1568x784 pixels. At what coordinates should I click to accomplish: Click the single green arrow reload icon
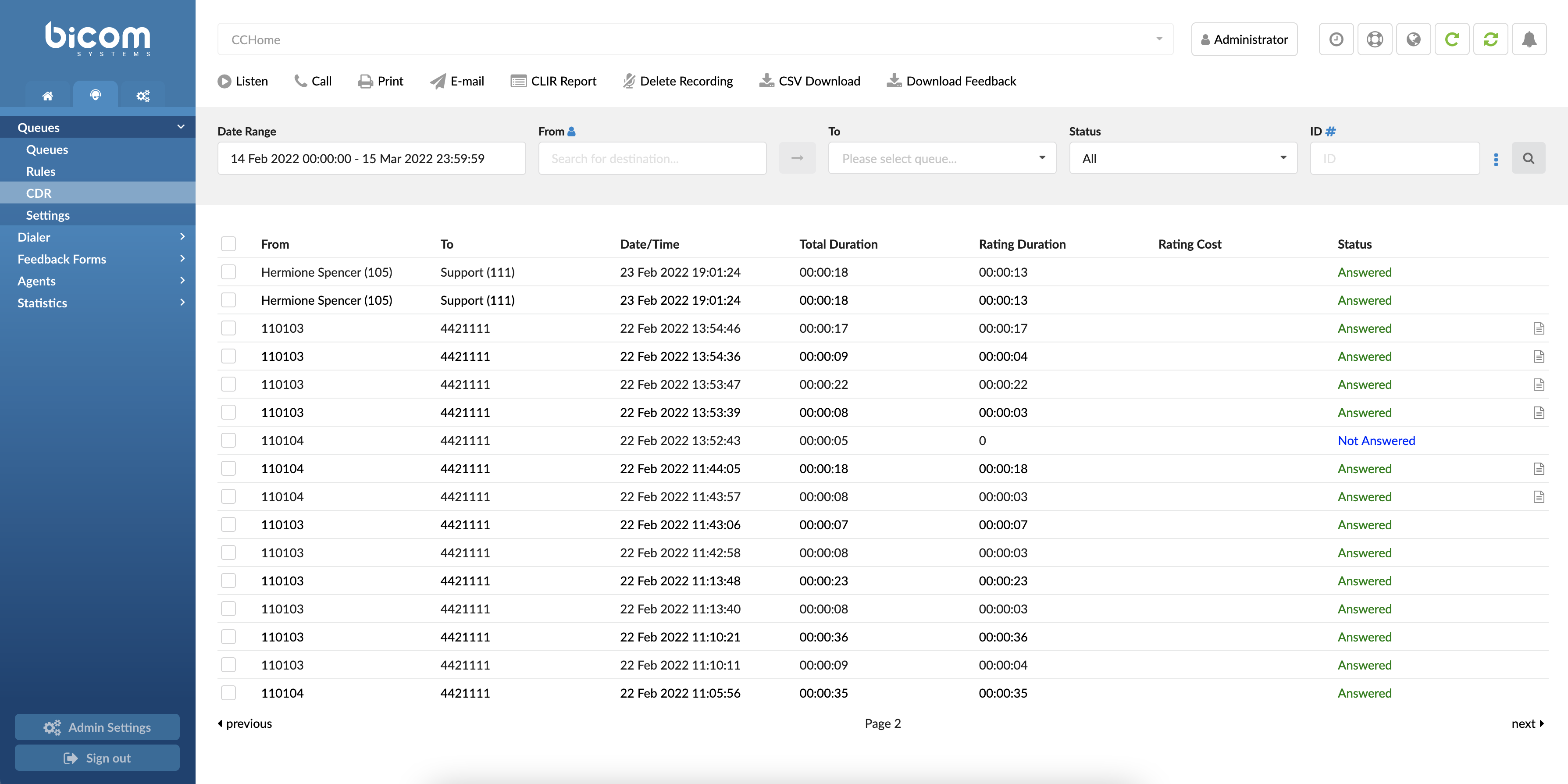pos(1452,39)
